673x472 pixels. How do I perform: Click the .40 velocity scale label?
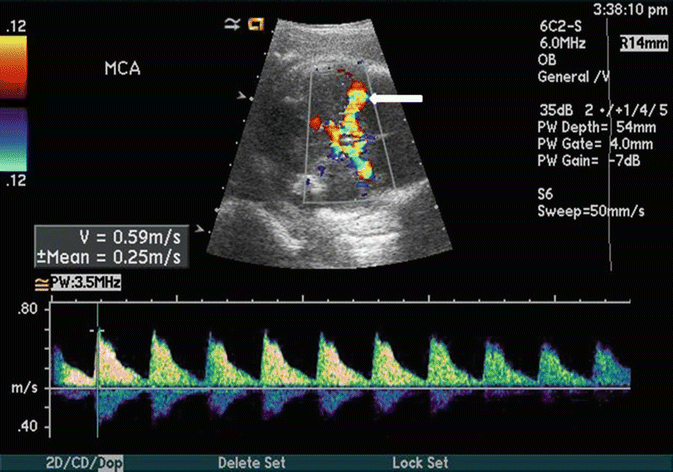[x=27, y=427]
